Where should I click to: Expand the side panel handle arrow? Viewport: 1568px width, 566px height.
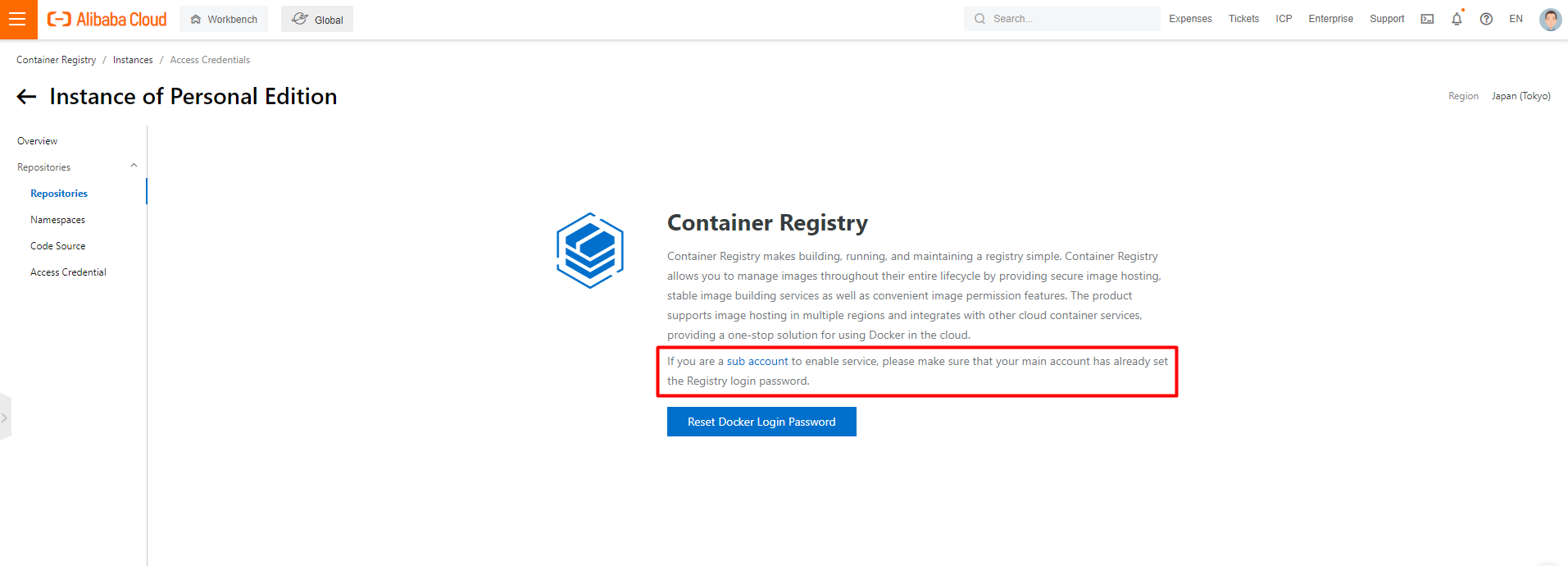point(5,418)
